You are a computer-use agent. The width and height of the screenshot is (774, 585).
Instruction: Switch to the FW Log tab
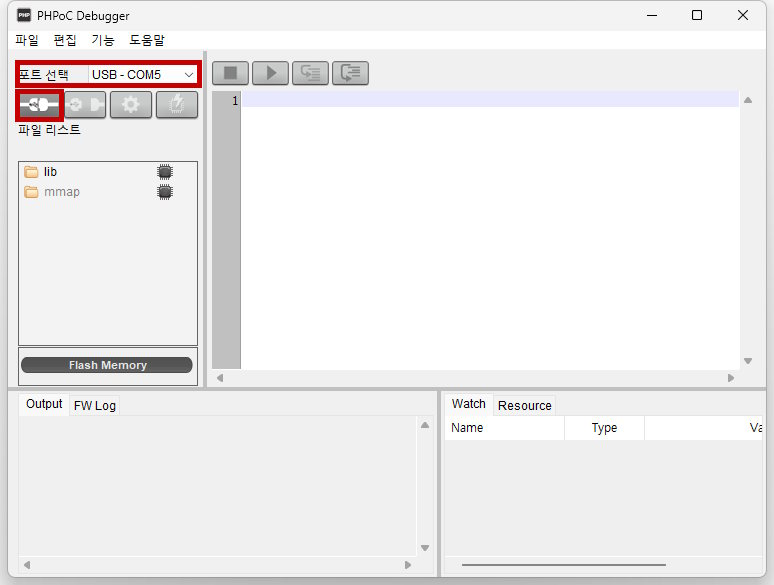pyautogui.click(x=95, y=406)
